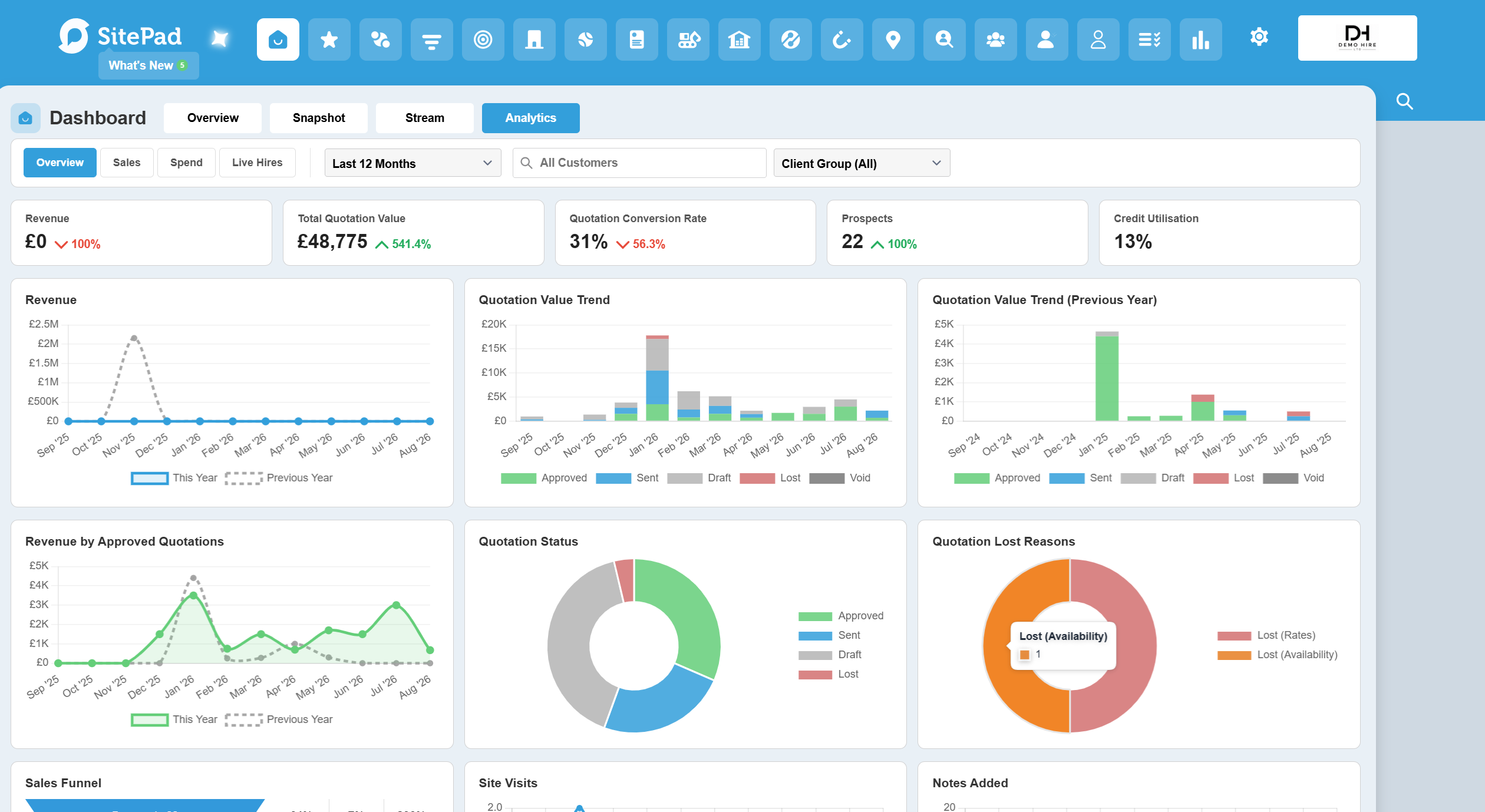Viewport: 1485px width, 812px height.
Task: Switch to the Stream tab
Action: click(x=425, y=118)
